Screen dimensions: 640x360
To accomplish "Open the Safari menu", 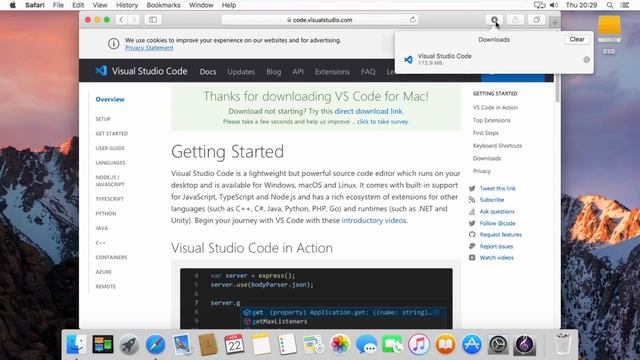I will pos(35,5).
